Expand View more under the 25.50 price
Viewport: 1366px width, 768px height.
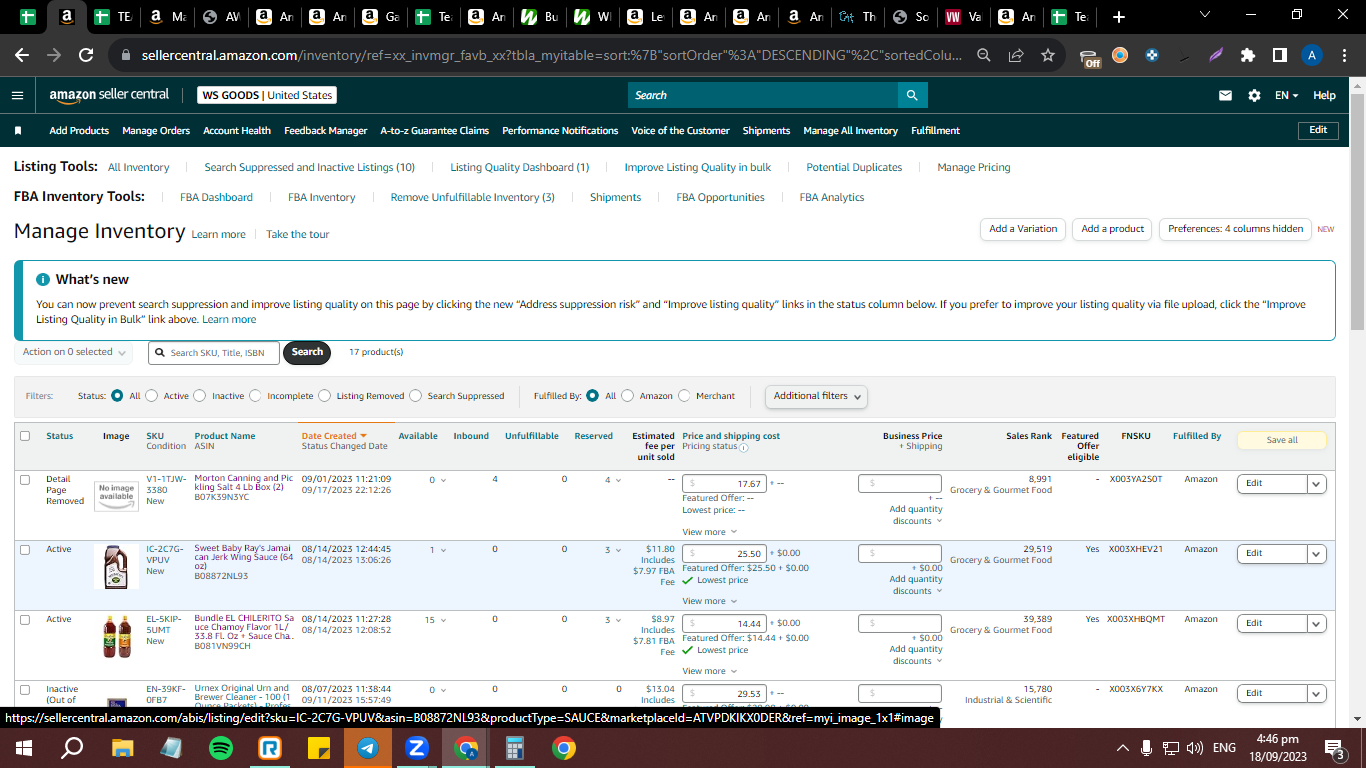pyautogui.click(x=709, y=601)
